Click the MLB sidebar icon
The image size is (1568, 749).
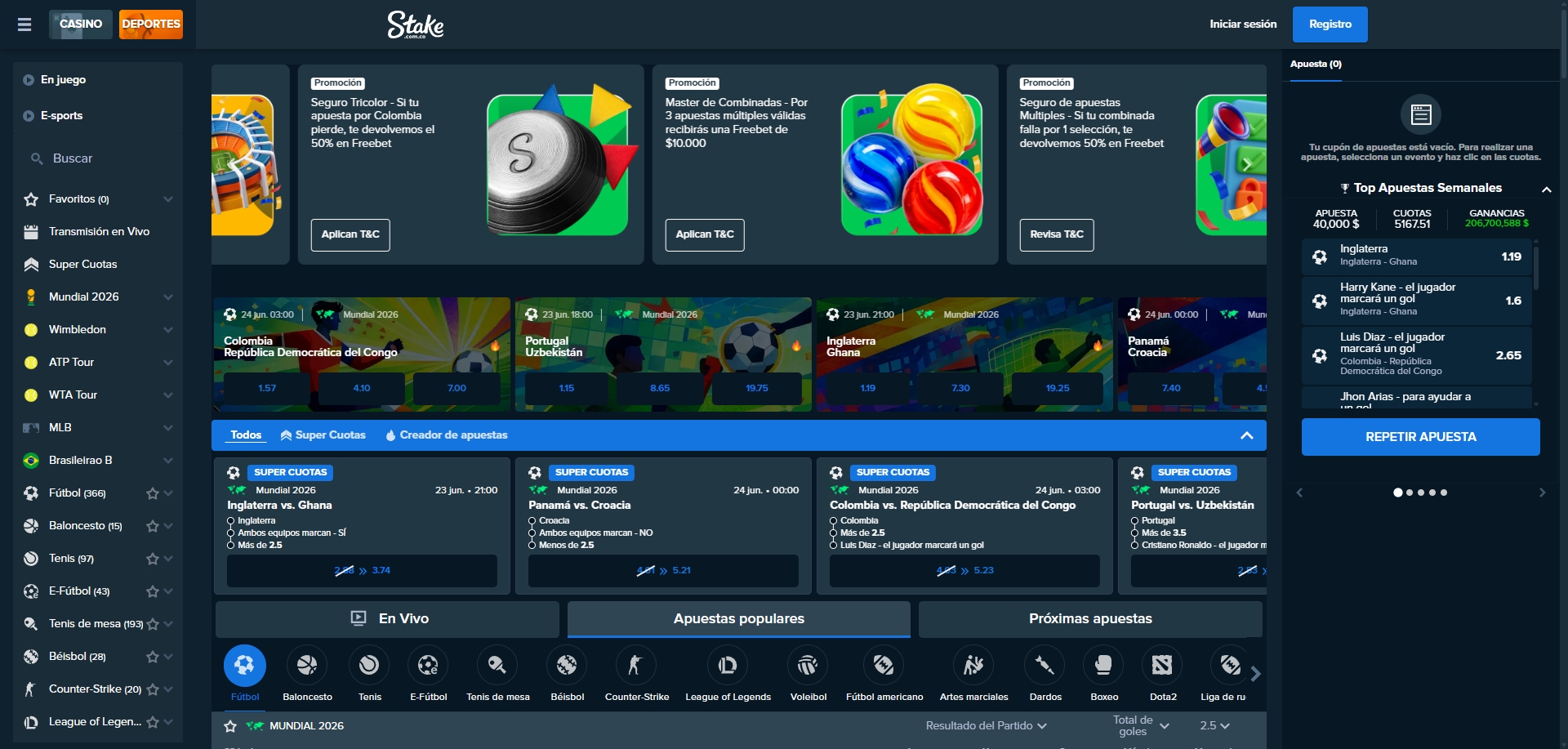(x=31, y=428)
